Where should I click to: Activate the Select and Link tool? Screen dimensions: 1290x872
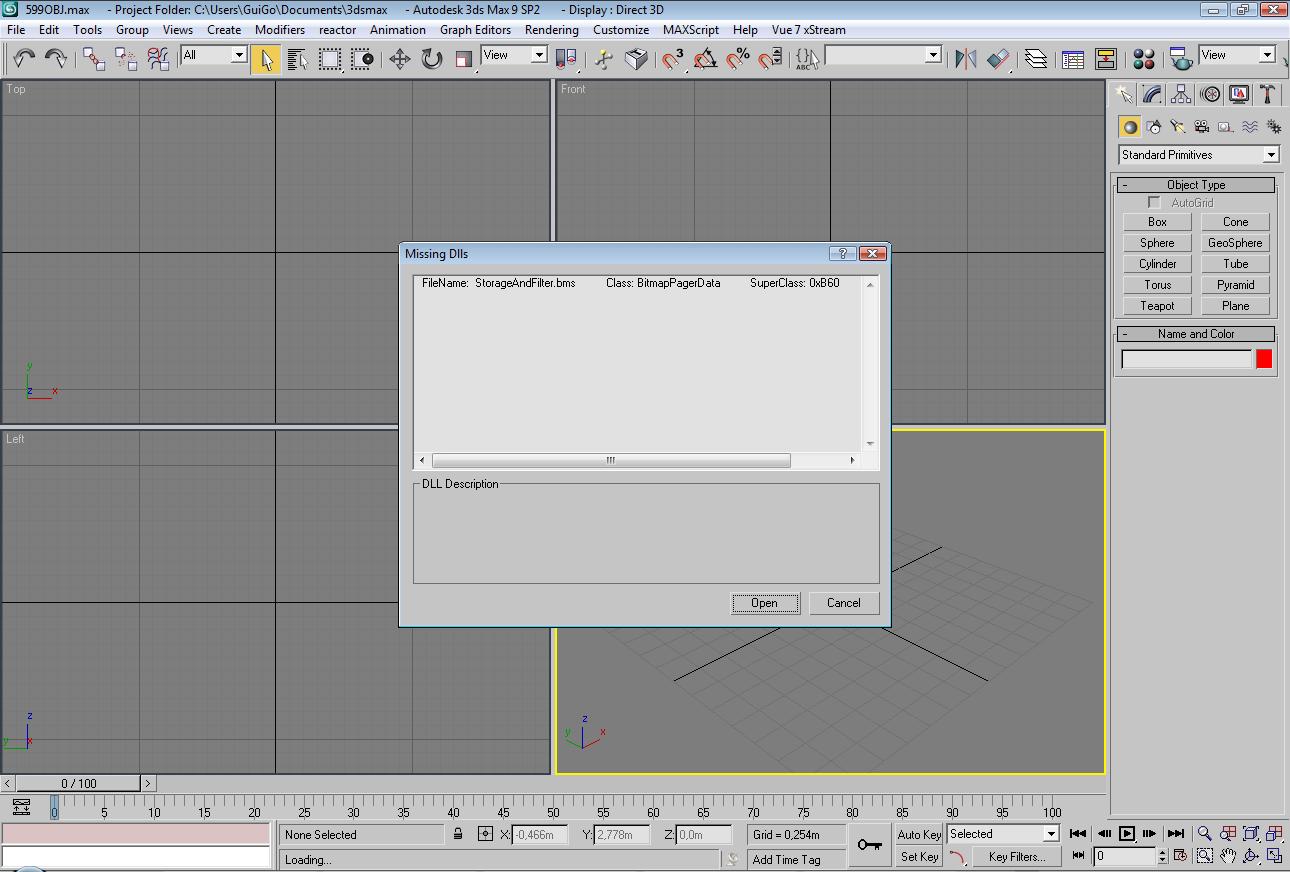(x=94, y=59)
